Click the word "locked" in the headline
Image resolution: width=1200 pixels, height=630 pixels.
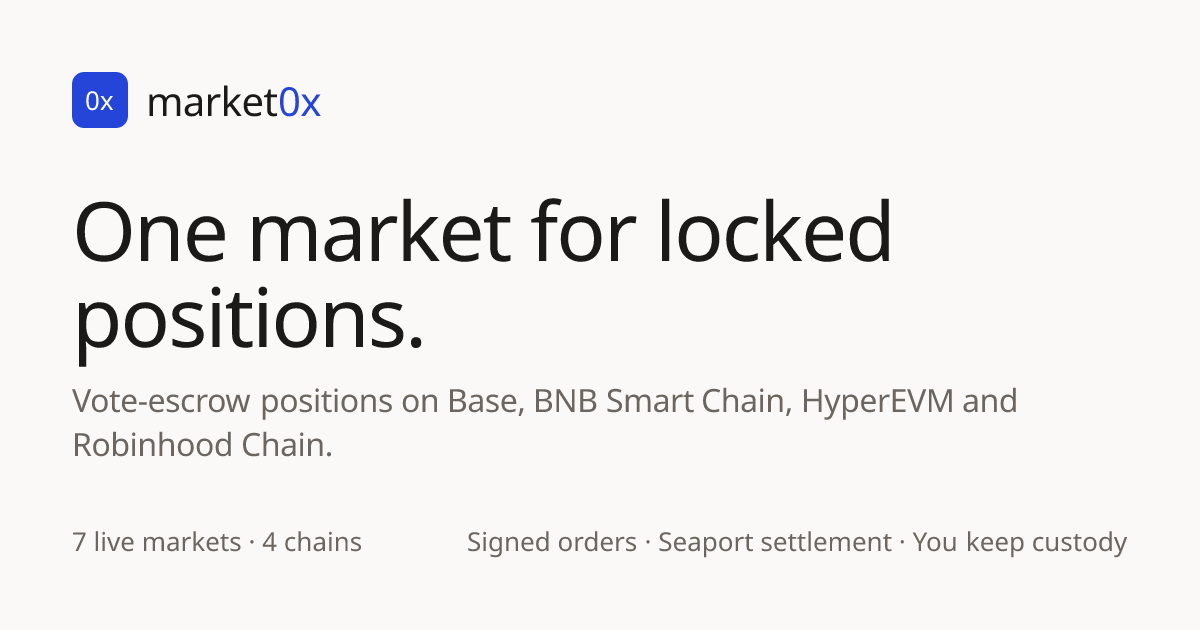tap(773, 231)
